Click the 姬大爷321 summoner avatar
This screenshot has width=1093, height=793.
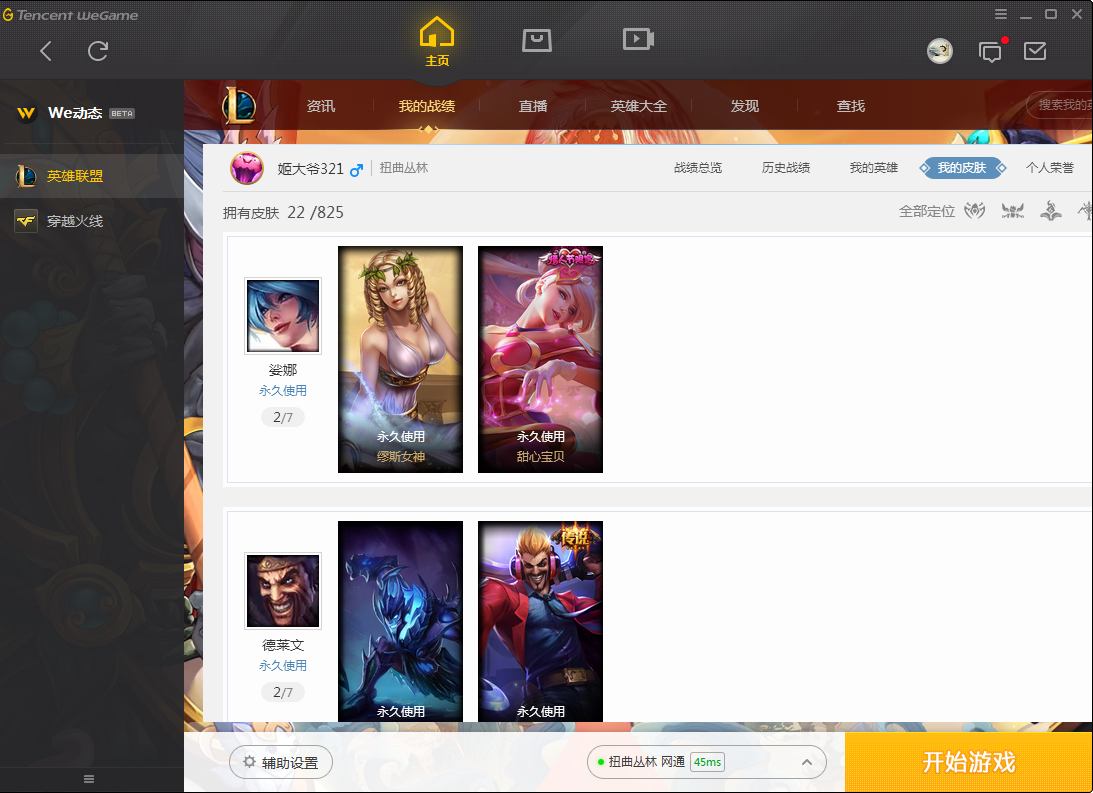coord(247,168)
